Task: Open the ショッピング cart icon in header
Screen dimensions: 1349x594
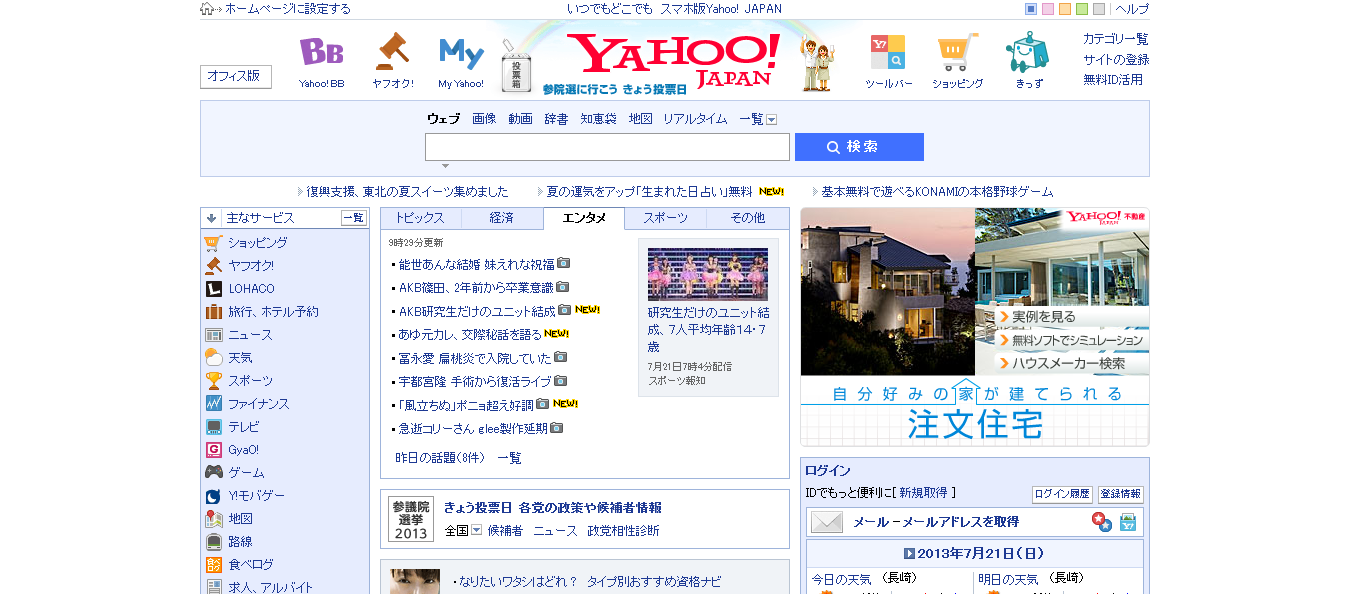Action: click(x=957, y=52)
